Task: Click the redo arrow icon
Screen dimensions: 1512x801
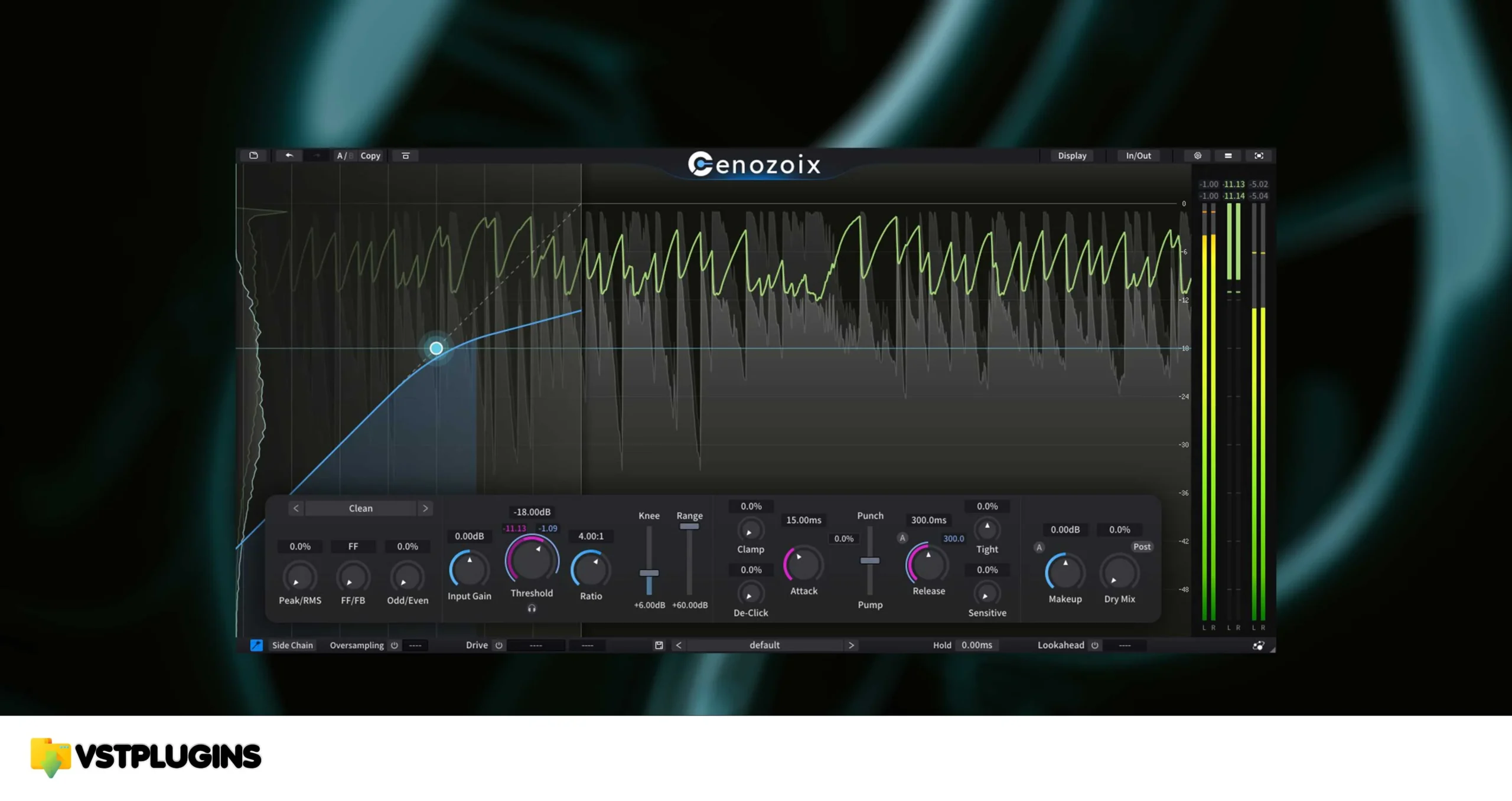Action: coord(317,155)
